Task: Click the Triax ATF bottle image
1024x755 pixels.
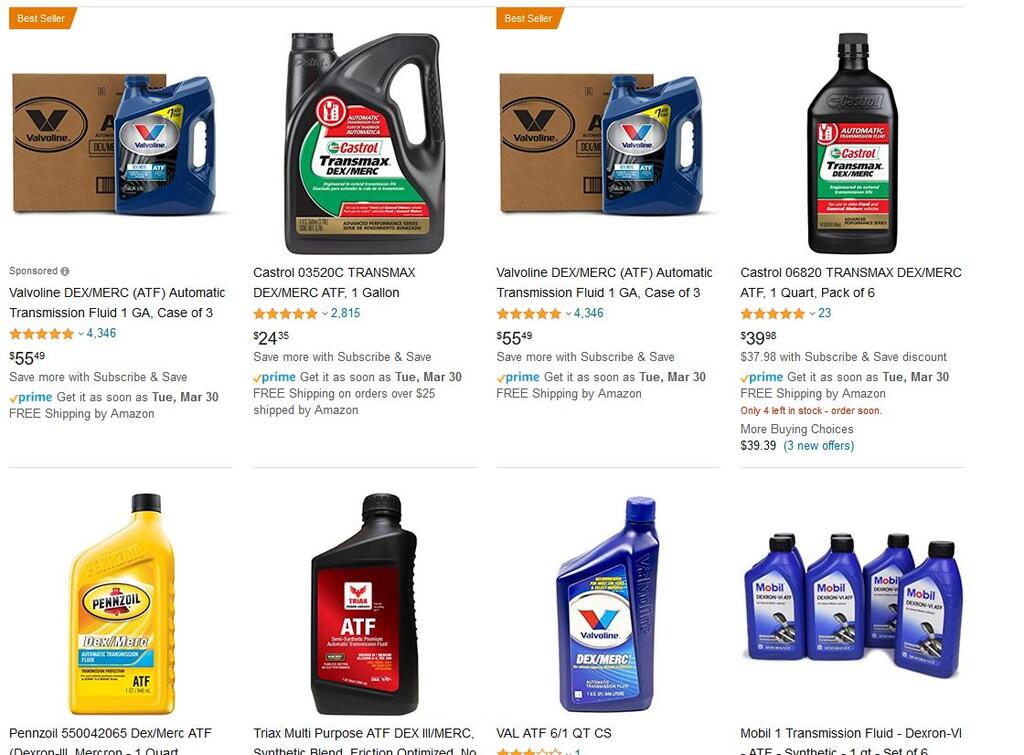Action: tap(364, 603)
